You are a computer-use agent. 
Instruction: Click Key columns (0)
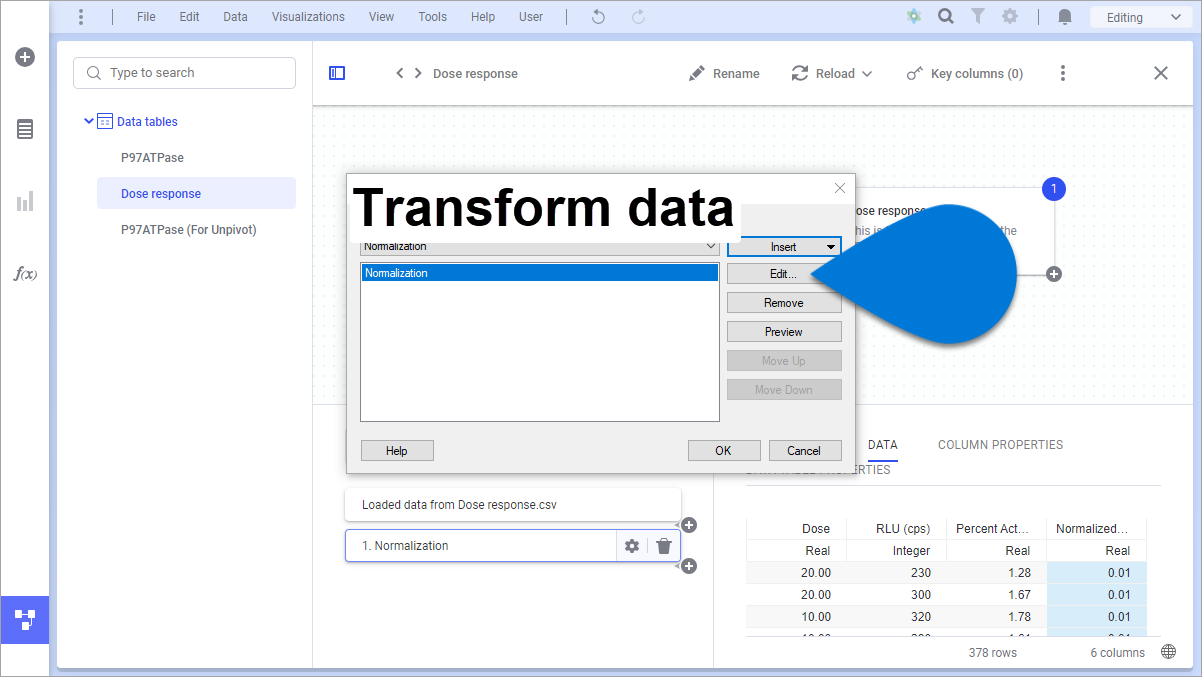click(x=964, y=74)
